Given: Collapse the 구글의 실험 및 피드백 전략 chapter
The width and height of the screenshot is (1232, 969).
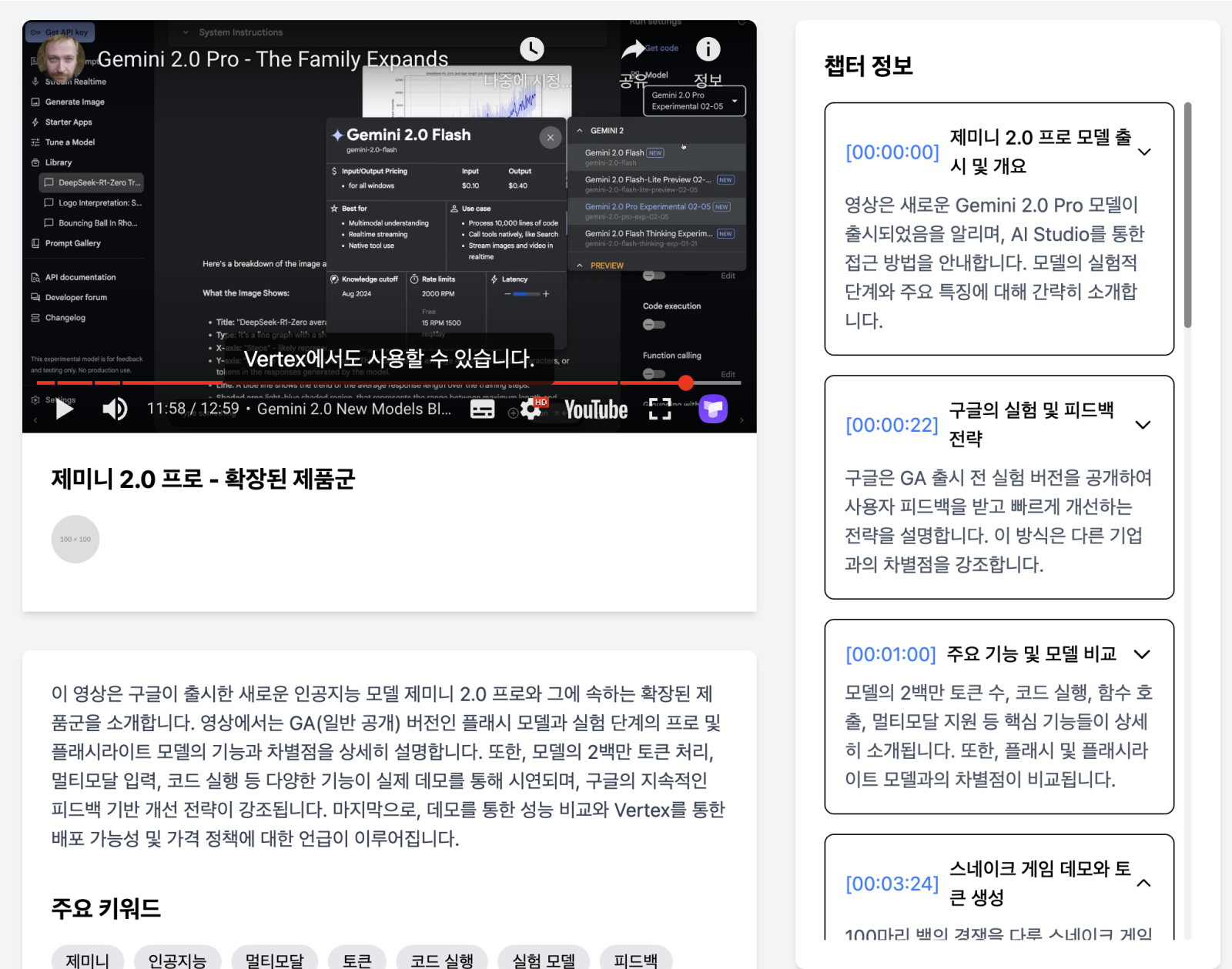Looking at the screenshot, I should (1143, 425).
